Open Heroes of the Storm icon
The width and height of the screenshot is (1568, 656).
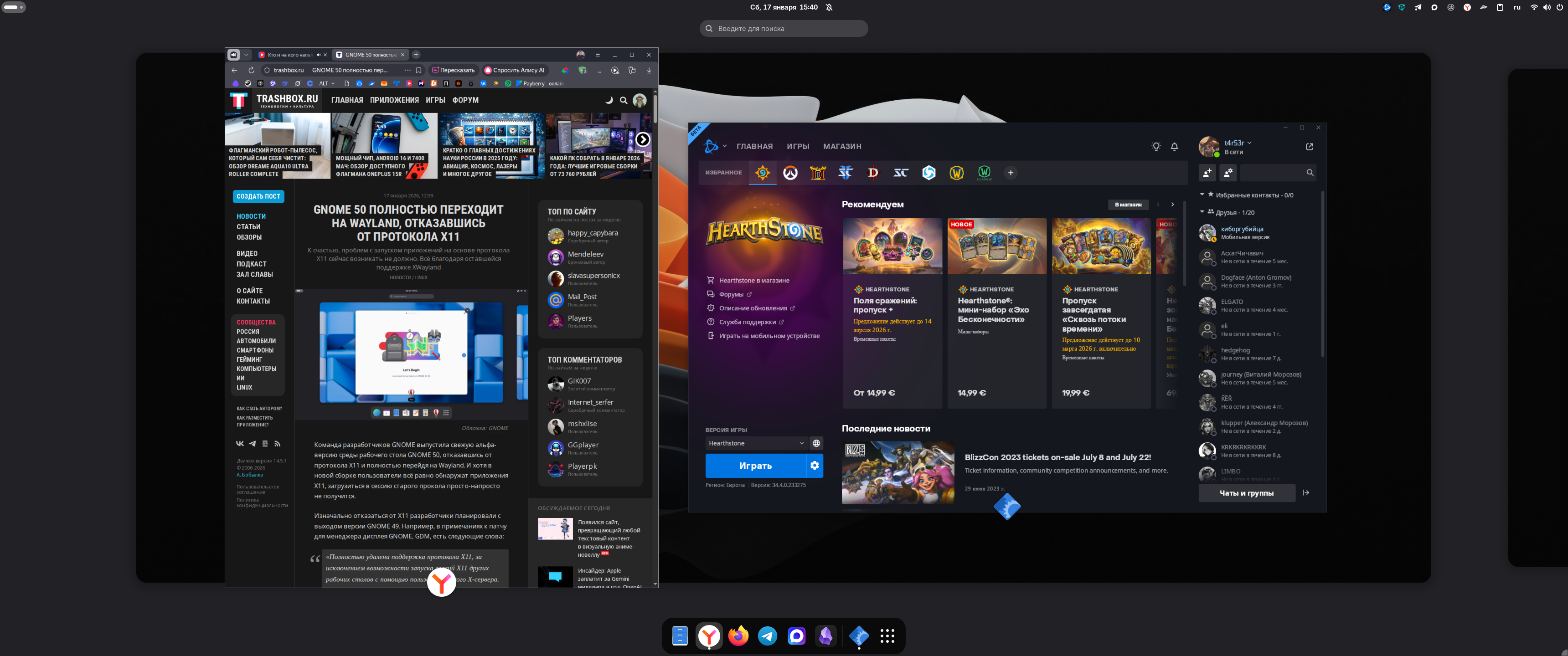tap(928, 173)
